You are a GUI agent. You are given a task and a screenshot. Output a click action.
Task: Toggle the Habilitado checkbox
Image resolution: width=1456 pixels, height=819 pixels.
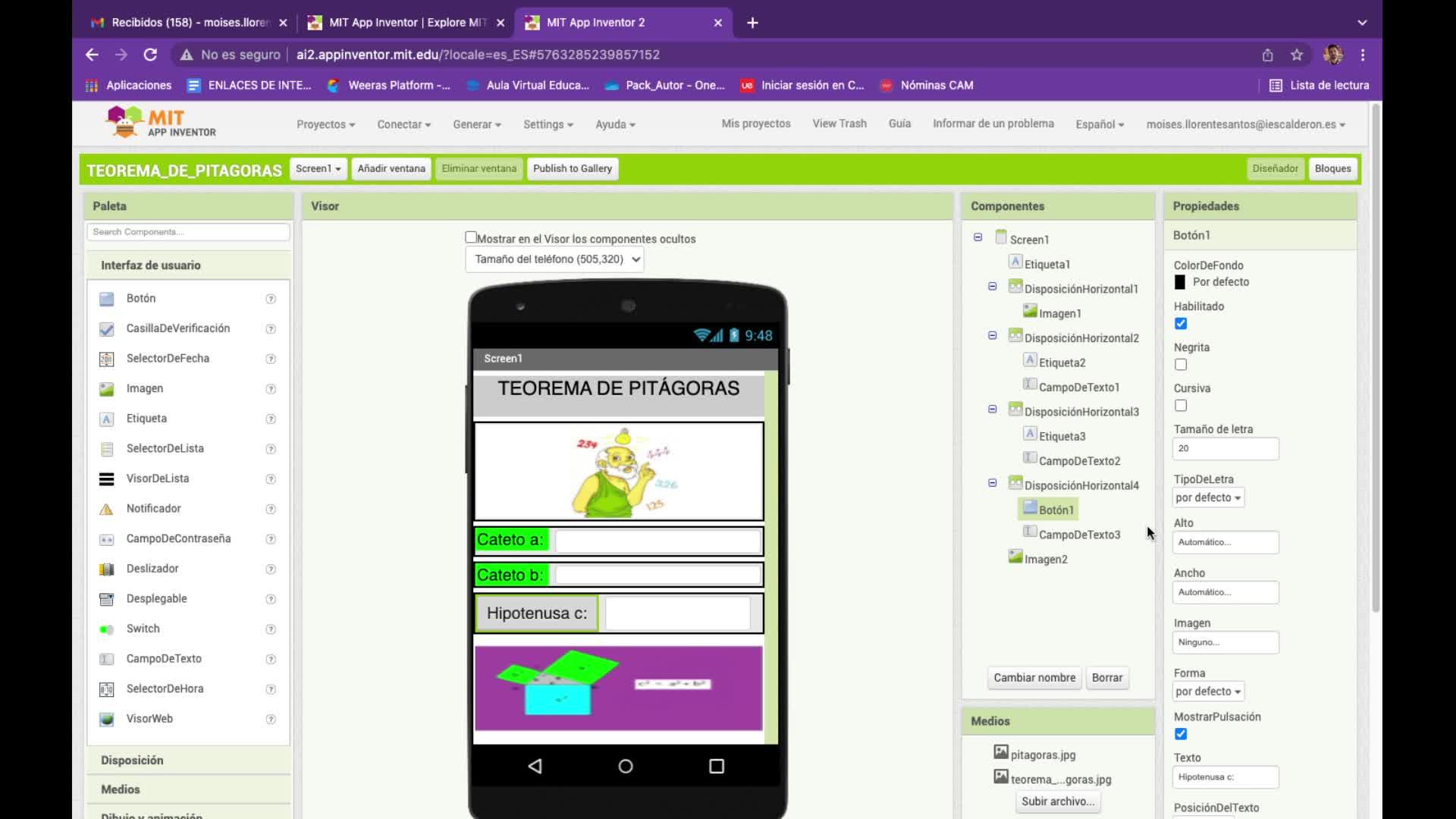[1181, 324]
